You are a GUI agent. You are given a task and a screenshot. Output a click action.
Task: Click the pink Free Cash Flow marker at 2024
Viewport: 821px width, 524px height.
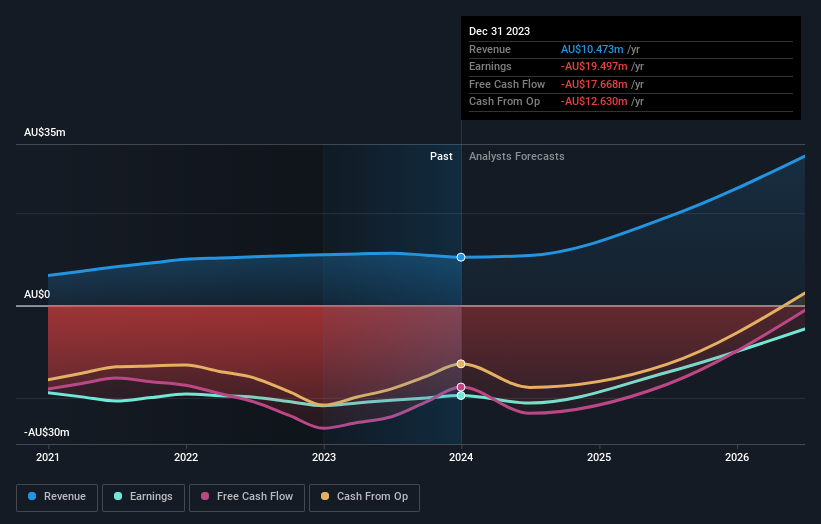pos(461,387)
